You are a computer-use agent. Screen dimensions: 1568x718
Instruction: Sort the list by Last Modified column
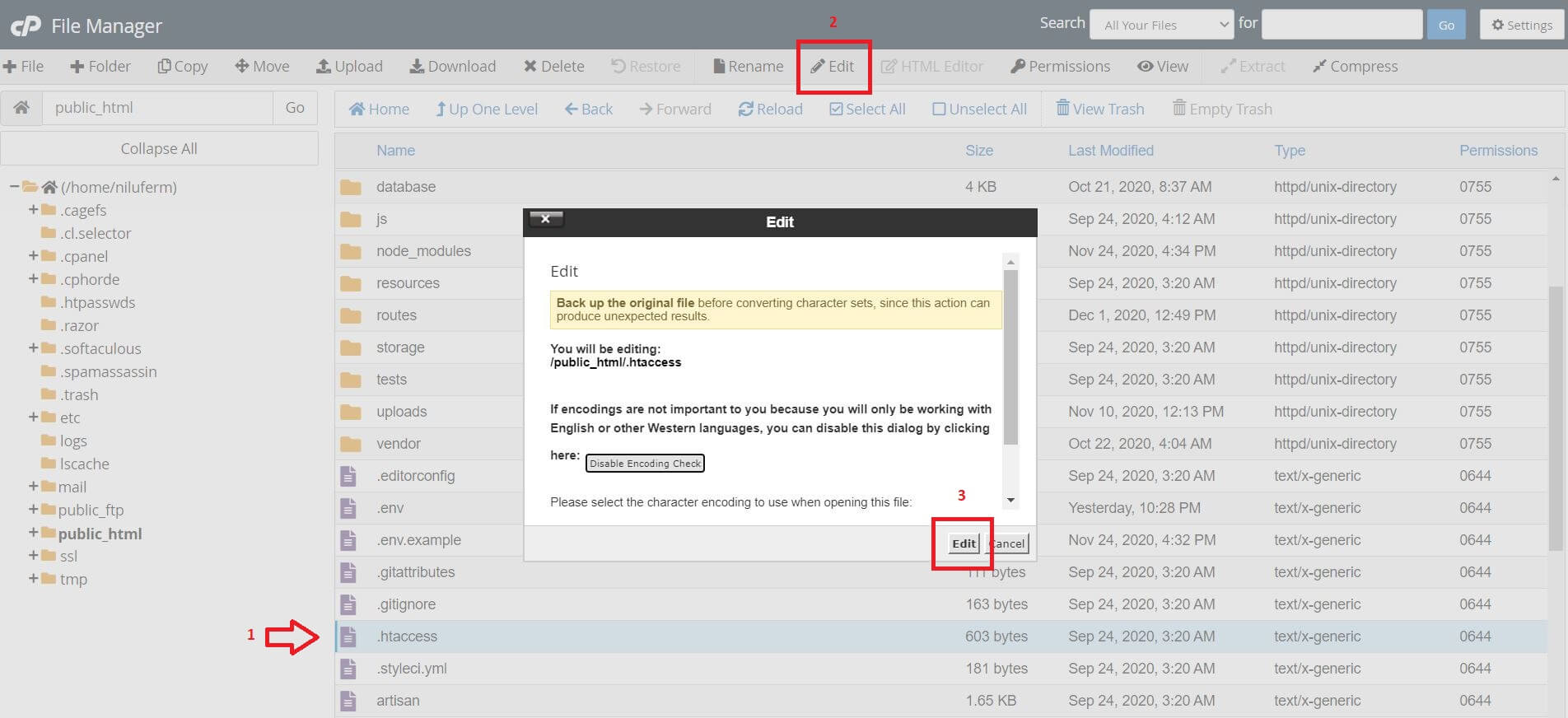[1110, 151]
